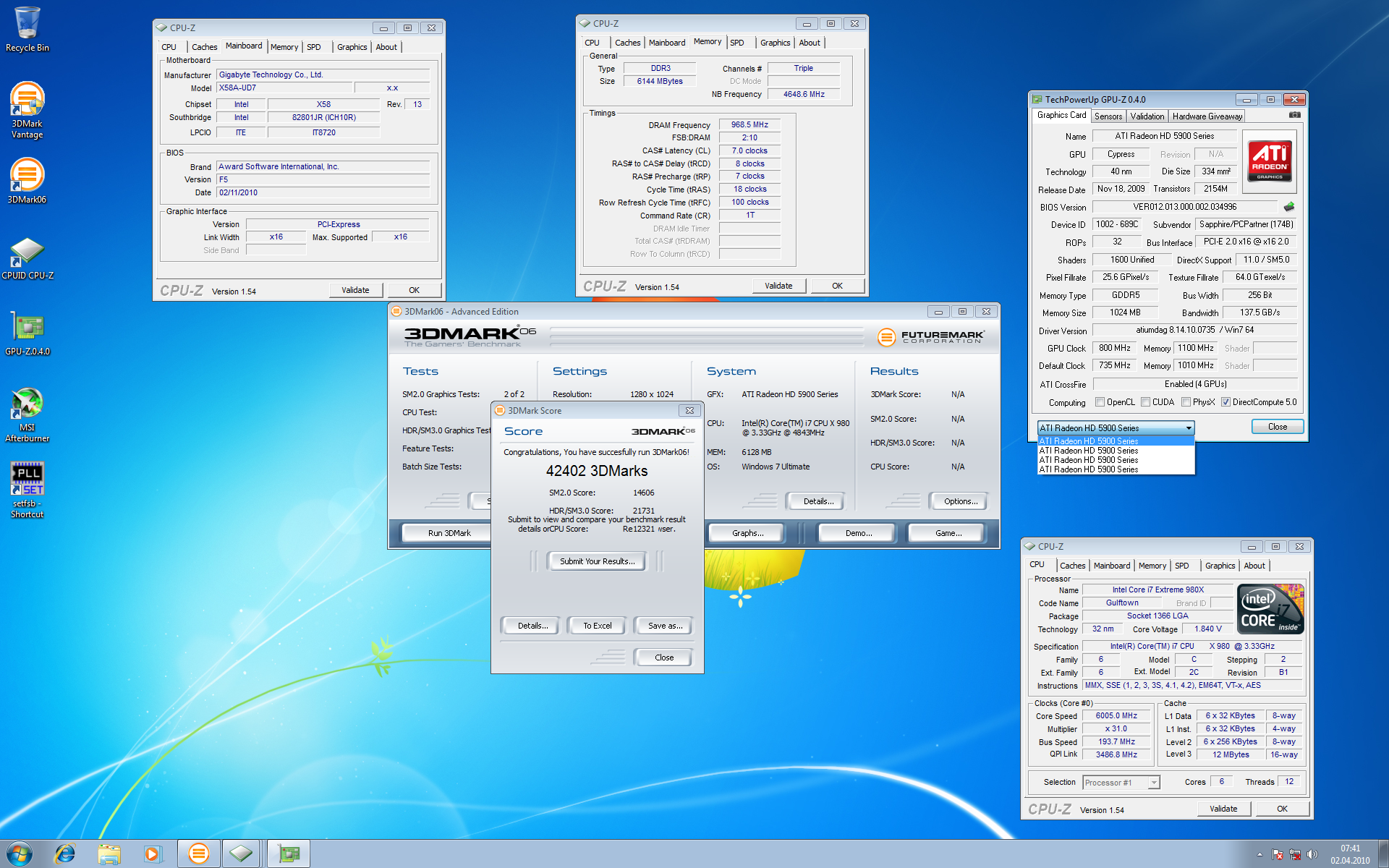Open the Validation tab in GPU-Z

pos(1147,116)
